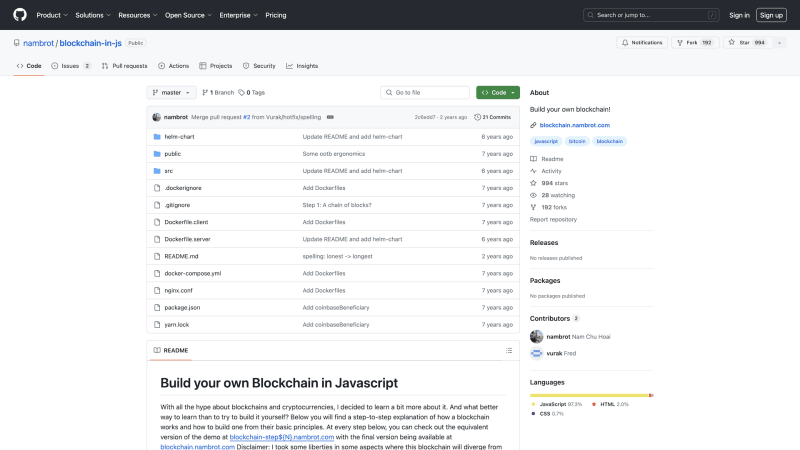Expand the Resources menu
The image size is (800, 450).
pos(138,15)
